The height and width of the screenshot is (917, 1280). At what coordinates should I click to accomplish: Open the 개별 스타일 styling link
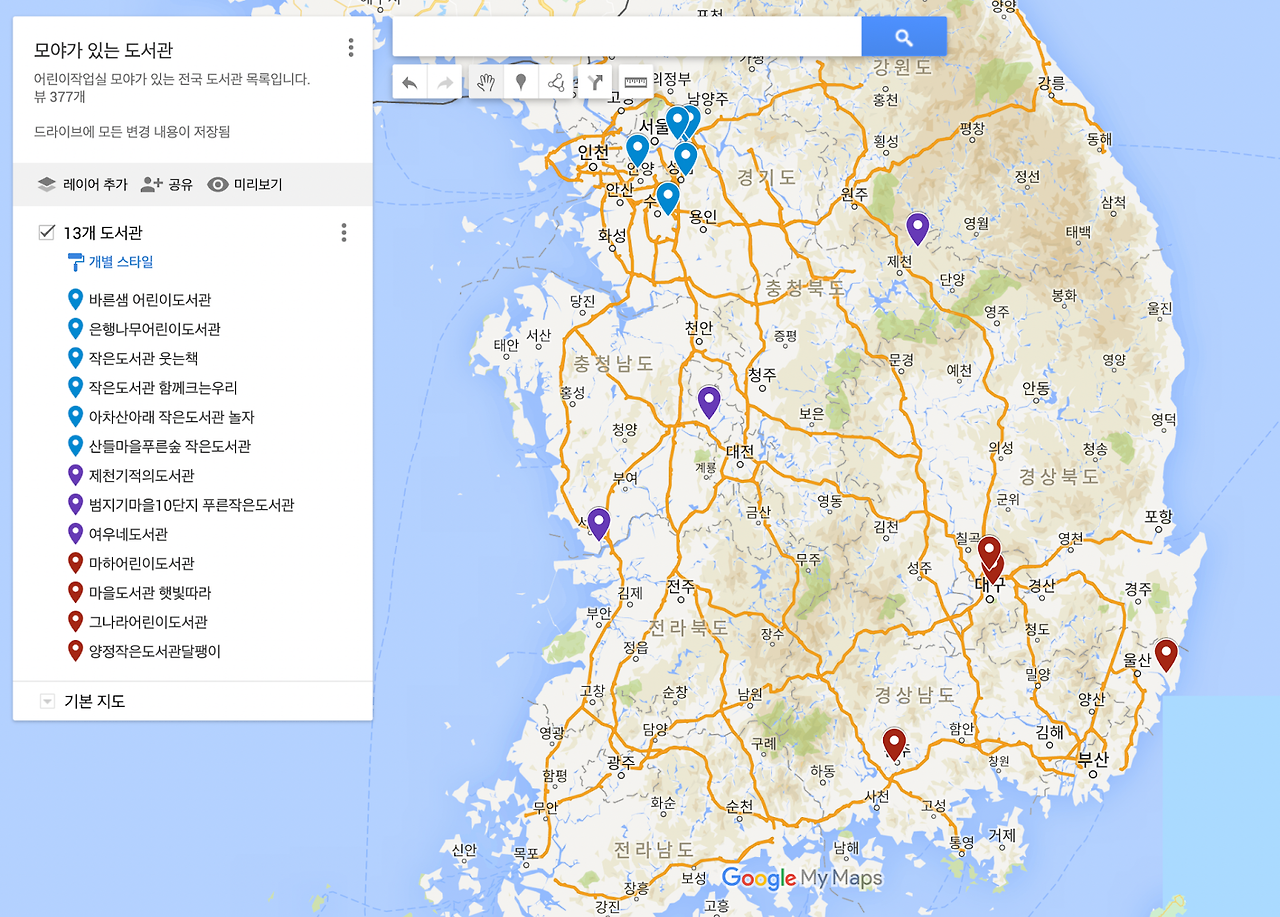pyautogui.click(x=110, y=262)
